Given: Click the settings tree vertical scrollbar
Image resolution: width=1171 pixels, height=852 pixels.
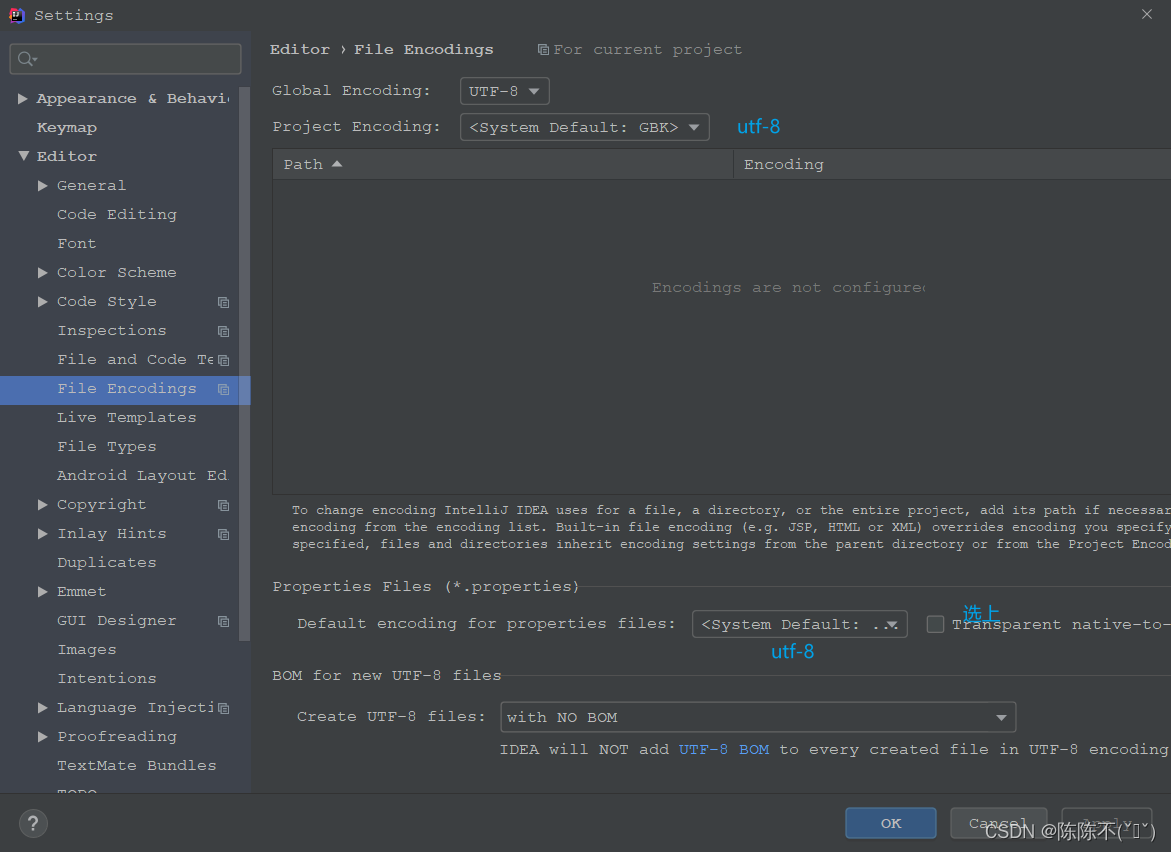Looking at the screenshot, I should click(244, 364).
